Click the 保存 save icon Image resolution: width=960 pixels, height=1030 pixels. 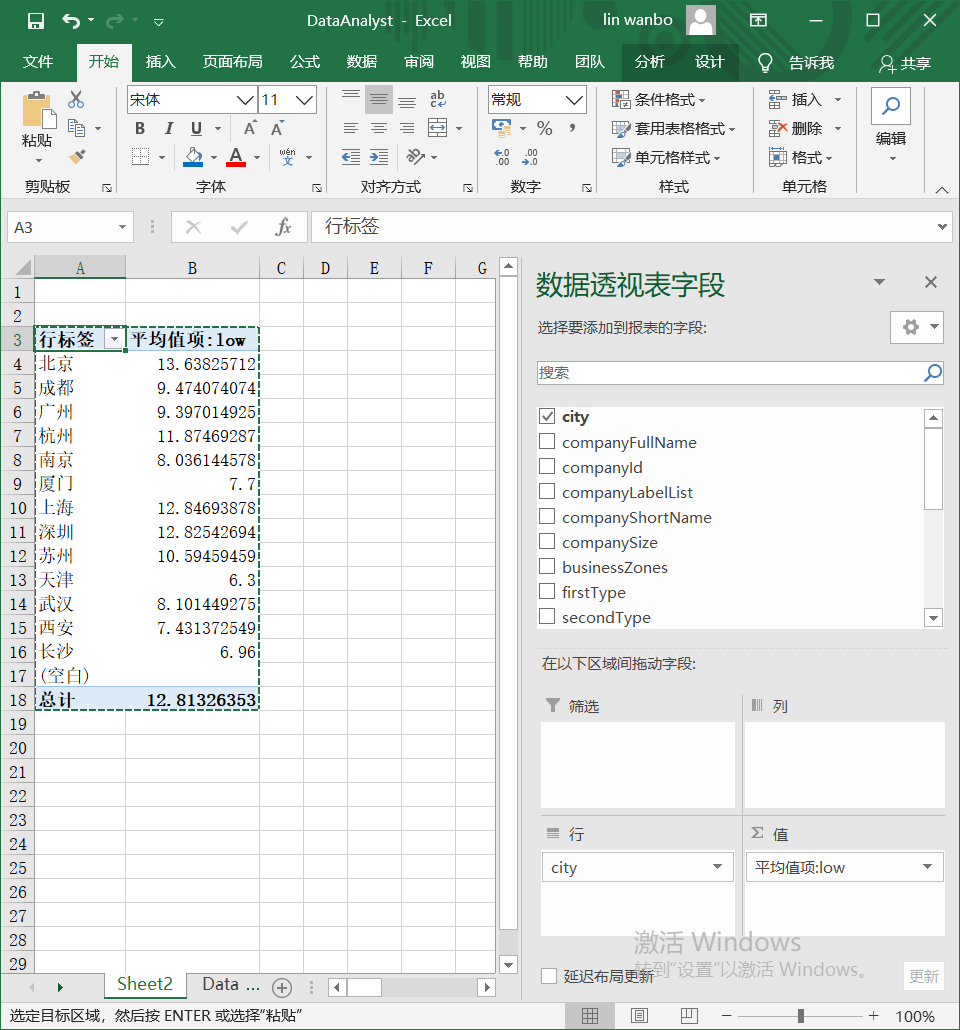point(38,20)
